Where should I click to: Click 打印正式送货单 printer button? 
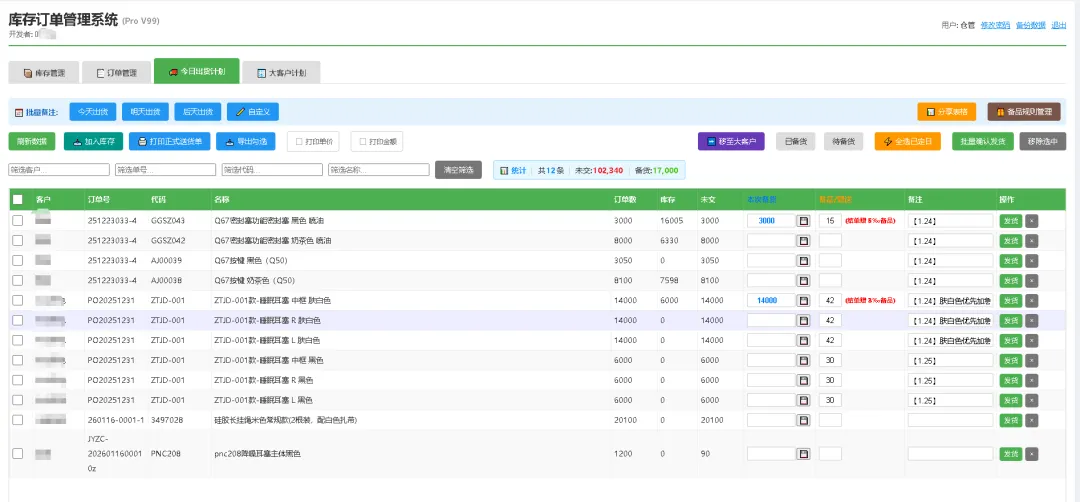[x=169, y=142]
